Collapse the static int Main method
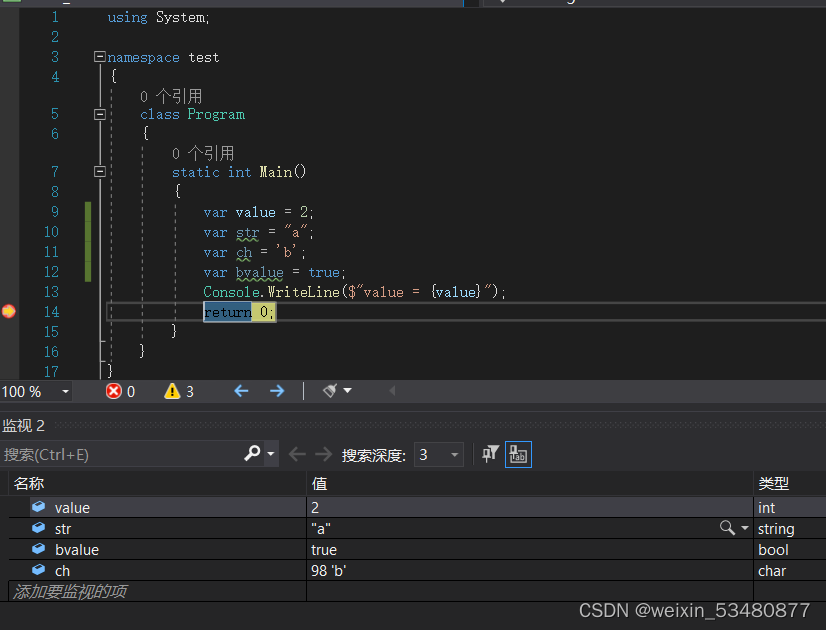 click(x=100, y=171)
